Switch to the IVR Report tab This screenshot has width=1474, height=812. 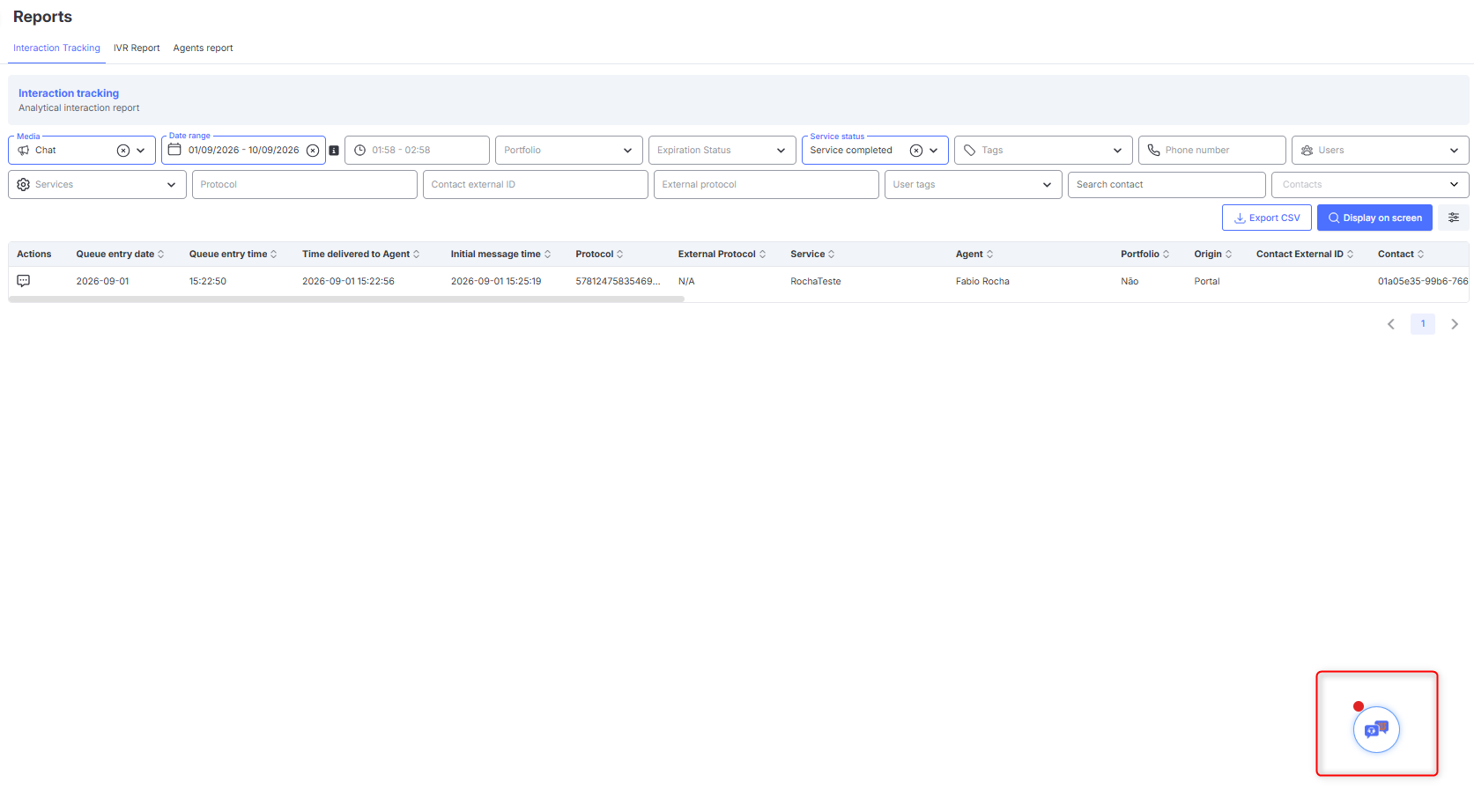click(x=137, y=48)
